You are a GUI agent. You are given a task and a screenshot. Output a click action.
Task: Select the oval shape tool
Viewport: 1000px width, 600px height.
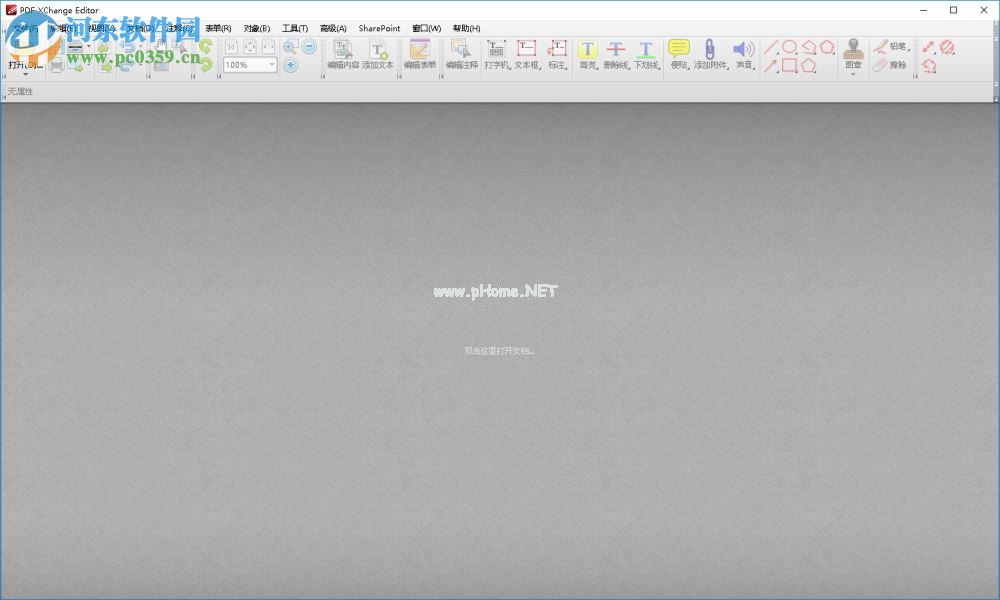coord(790,47)
